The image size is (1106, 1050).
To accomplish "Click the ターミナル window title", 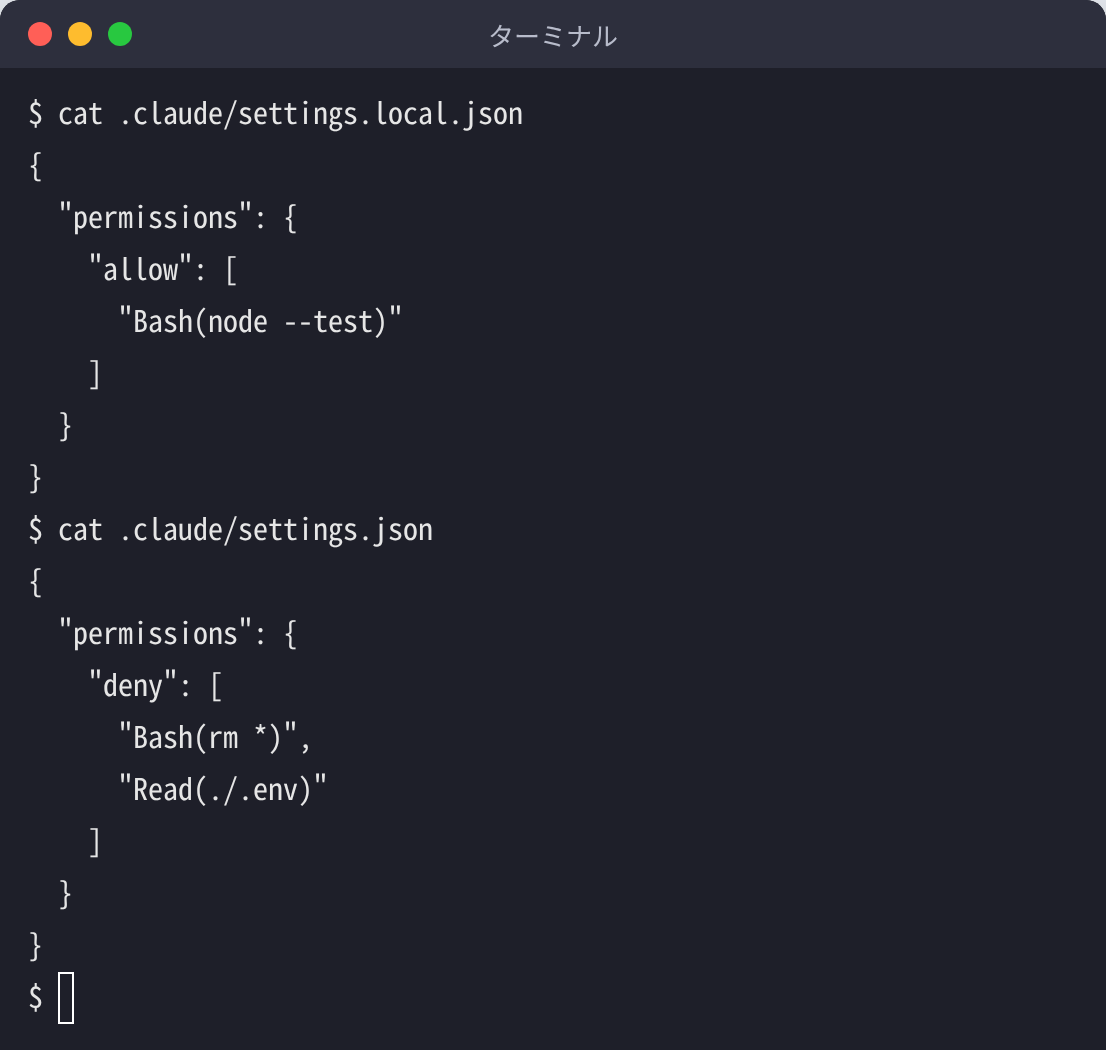I will coord(553,36).
